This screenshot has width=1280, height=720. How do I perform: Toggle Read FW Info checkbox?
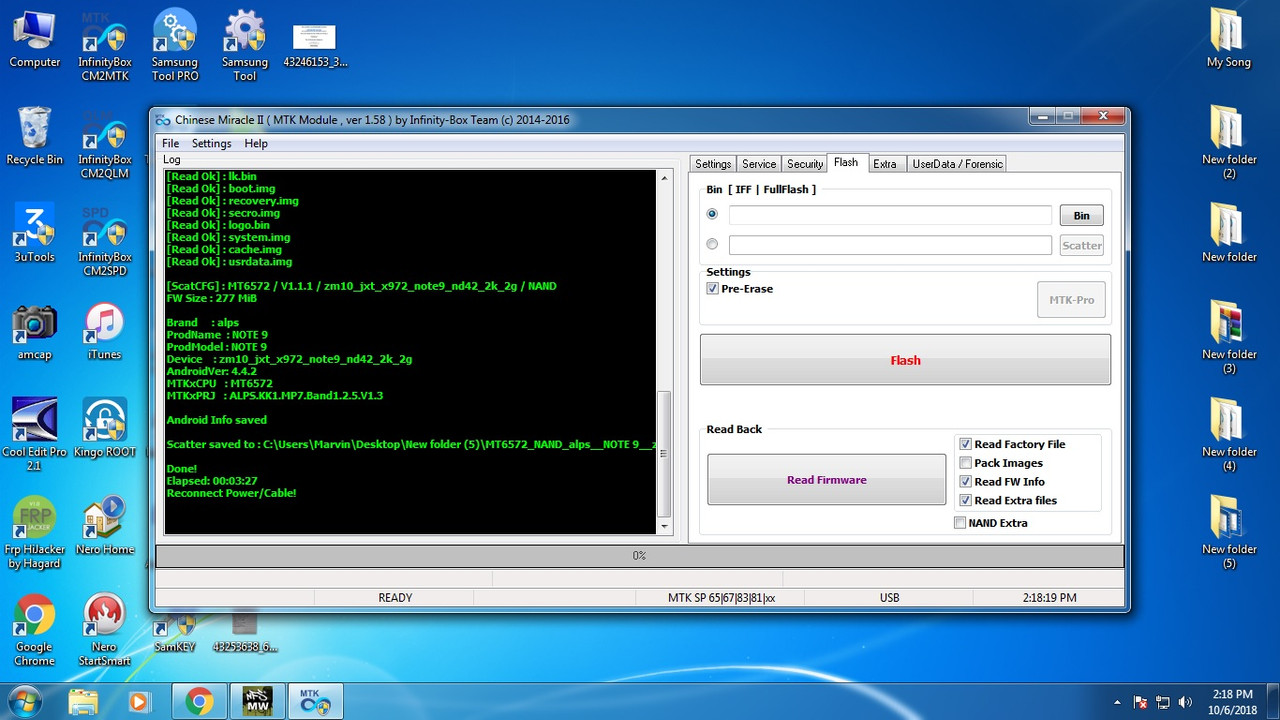[x=965, y=482]
